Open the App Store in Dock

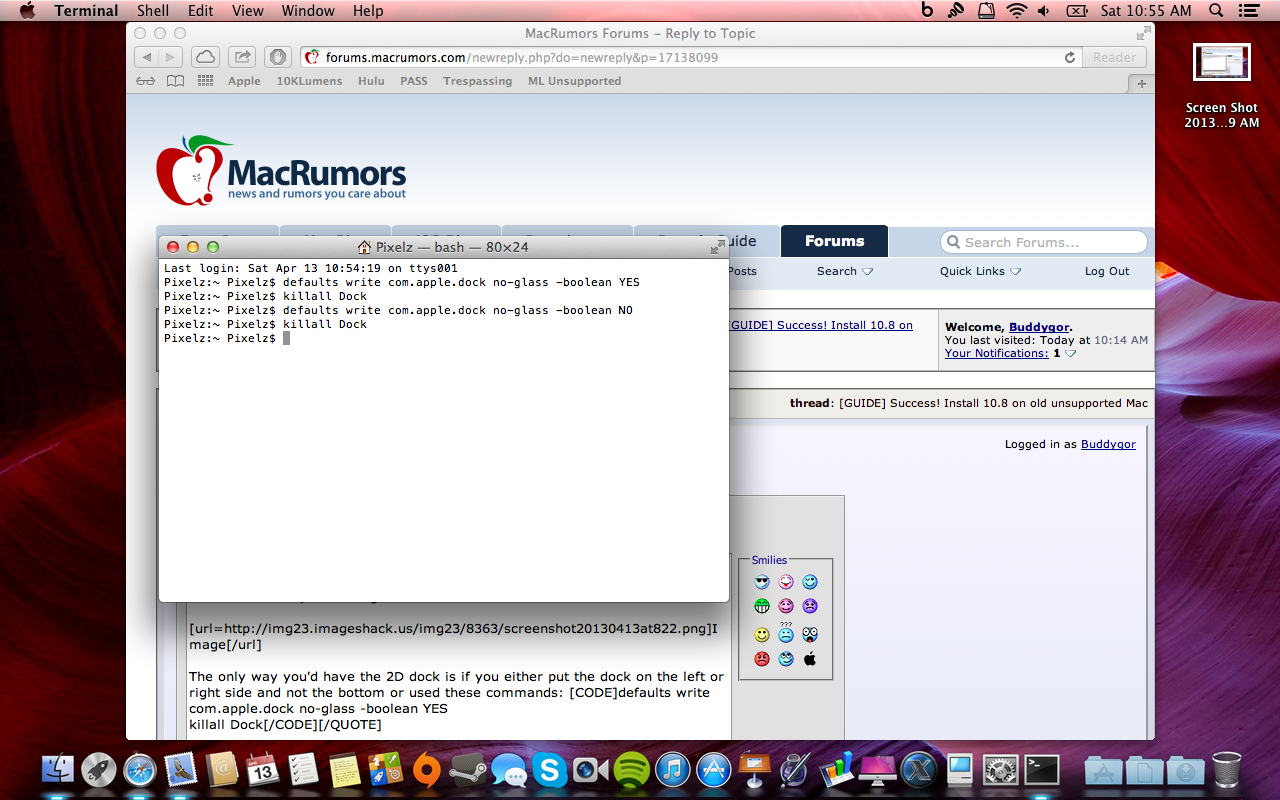click(713, 769)
